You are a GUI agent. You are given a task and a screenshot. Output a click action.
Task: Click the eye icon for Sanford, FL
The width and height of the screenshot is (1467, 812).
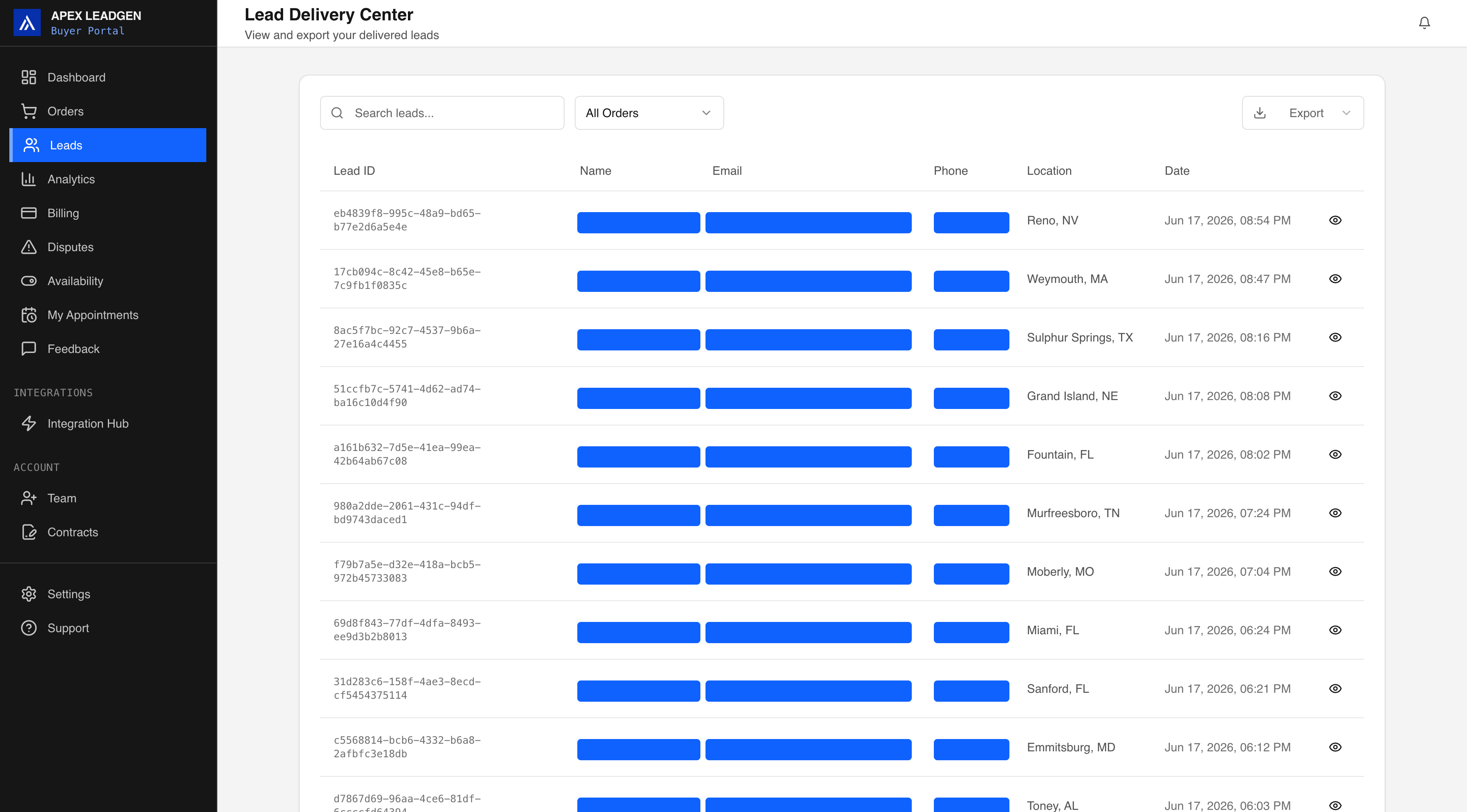pos(1335,689)
